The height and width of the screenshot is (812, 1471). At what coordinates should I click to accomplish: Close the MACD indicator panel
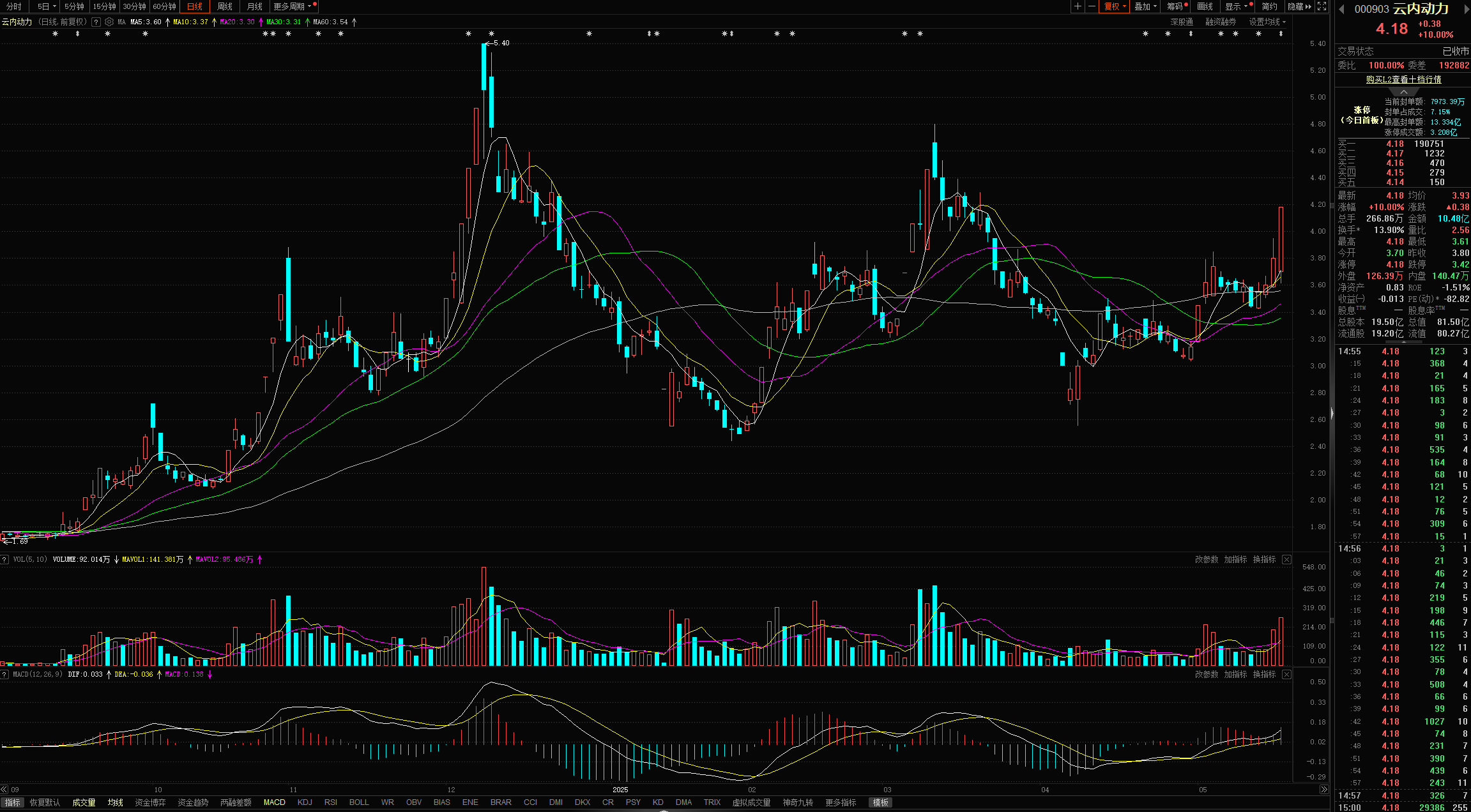(1287, 675)
